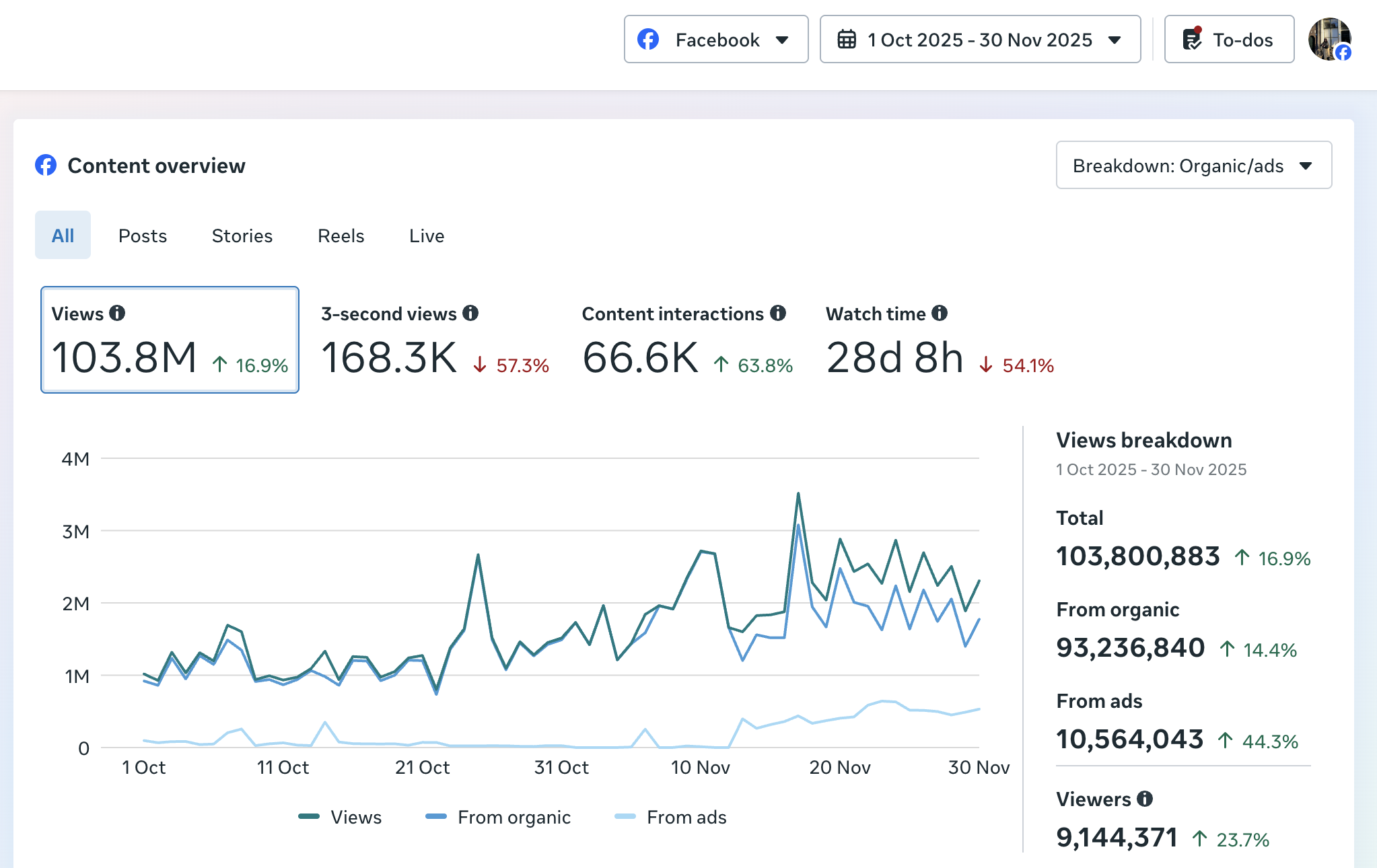The width and height of the screenshot is (1377, 868).
Task: Toggle the From ads series in legend
Action: pos(670,817)
